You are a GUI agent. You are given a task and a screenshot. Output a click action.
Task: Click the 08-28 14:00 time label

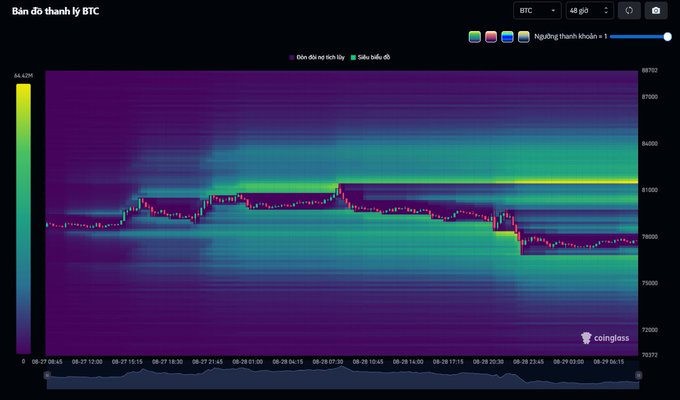tap(408, 361)
